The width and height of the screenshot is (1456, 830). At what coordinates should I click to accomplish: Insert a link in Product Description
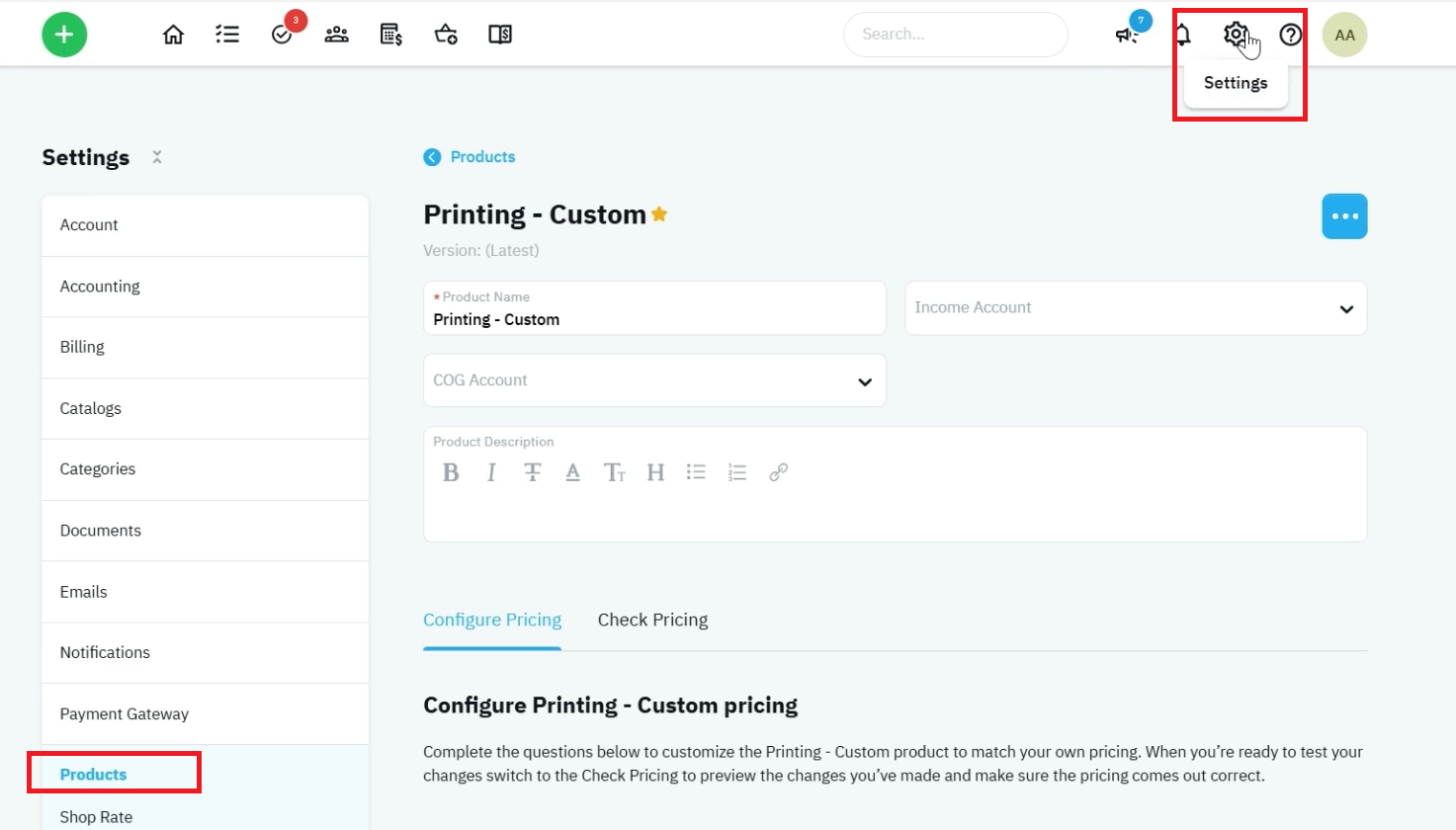tap(778, 472)
